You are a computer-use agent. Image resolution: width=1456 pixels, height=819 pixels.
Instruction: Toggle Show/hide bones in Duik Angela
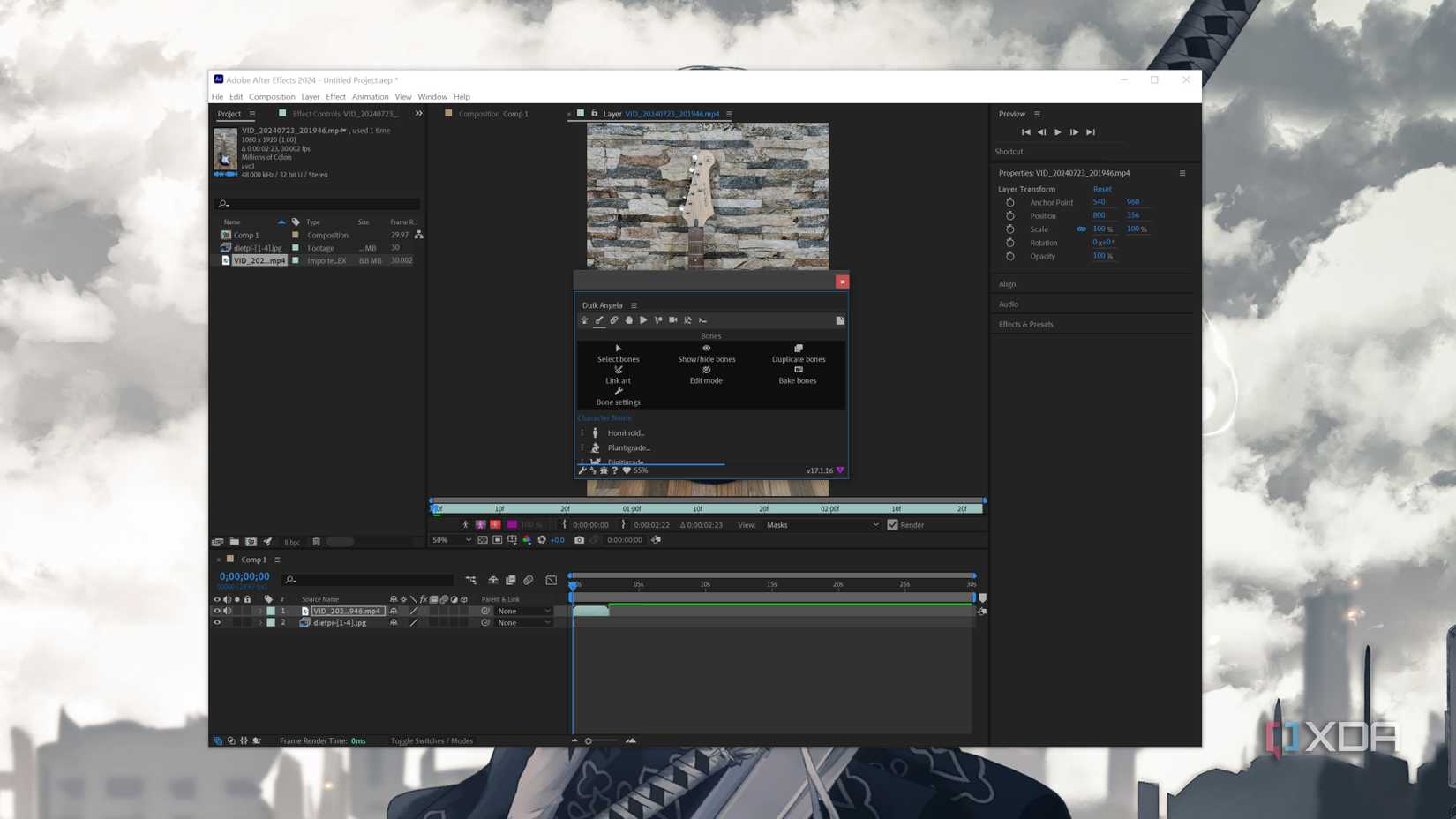[706, 353]
